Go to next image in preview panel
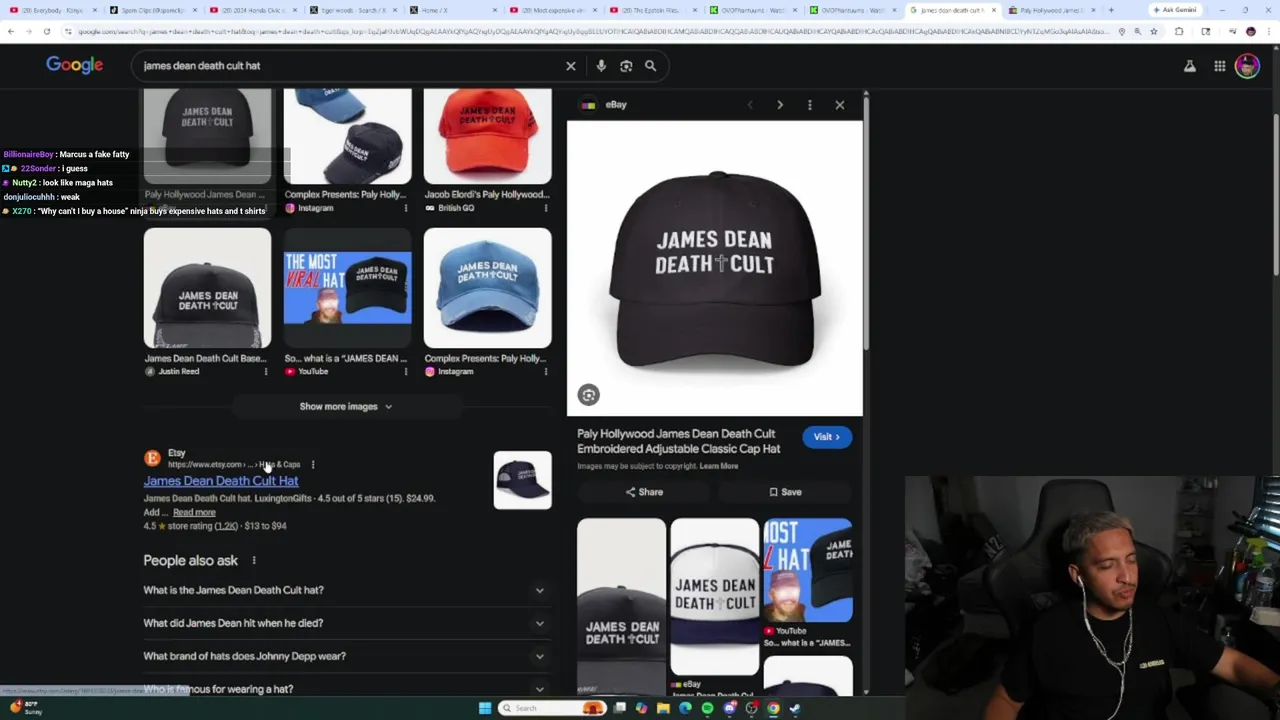This screenshot has width=1280, height=720. tap(780, 105)
